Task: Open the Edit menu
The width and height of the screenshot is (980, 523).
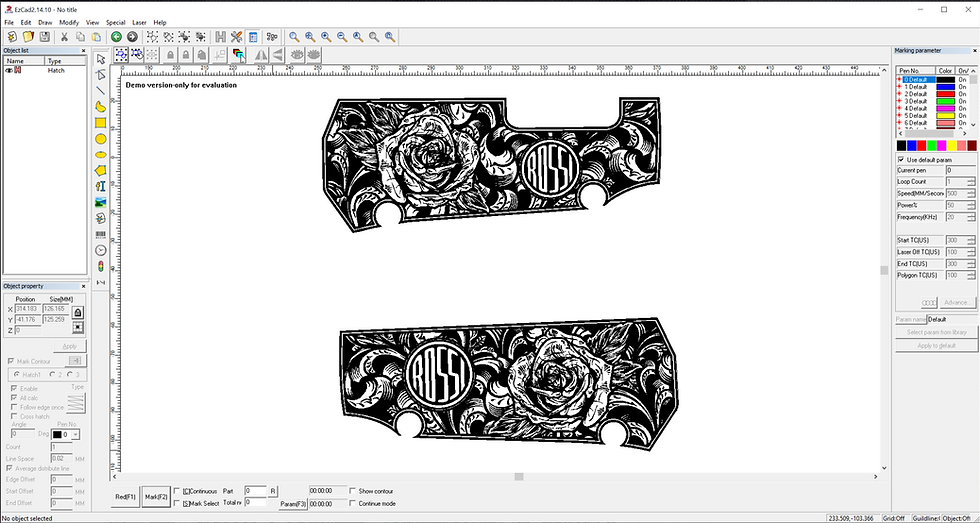Action: coord(26,22)
